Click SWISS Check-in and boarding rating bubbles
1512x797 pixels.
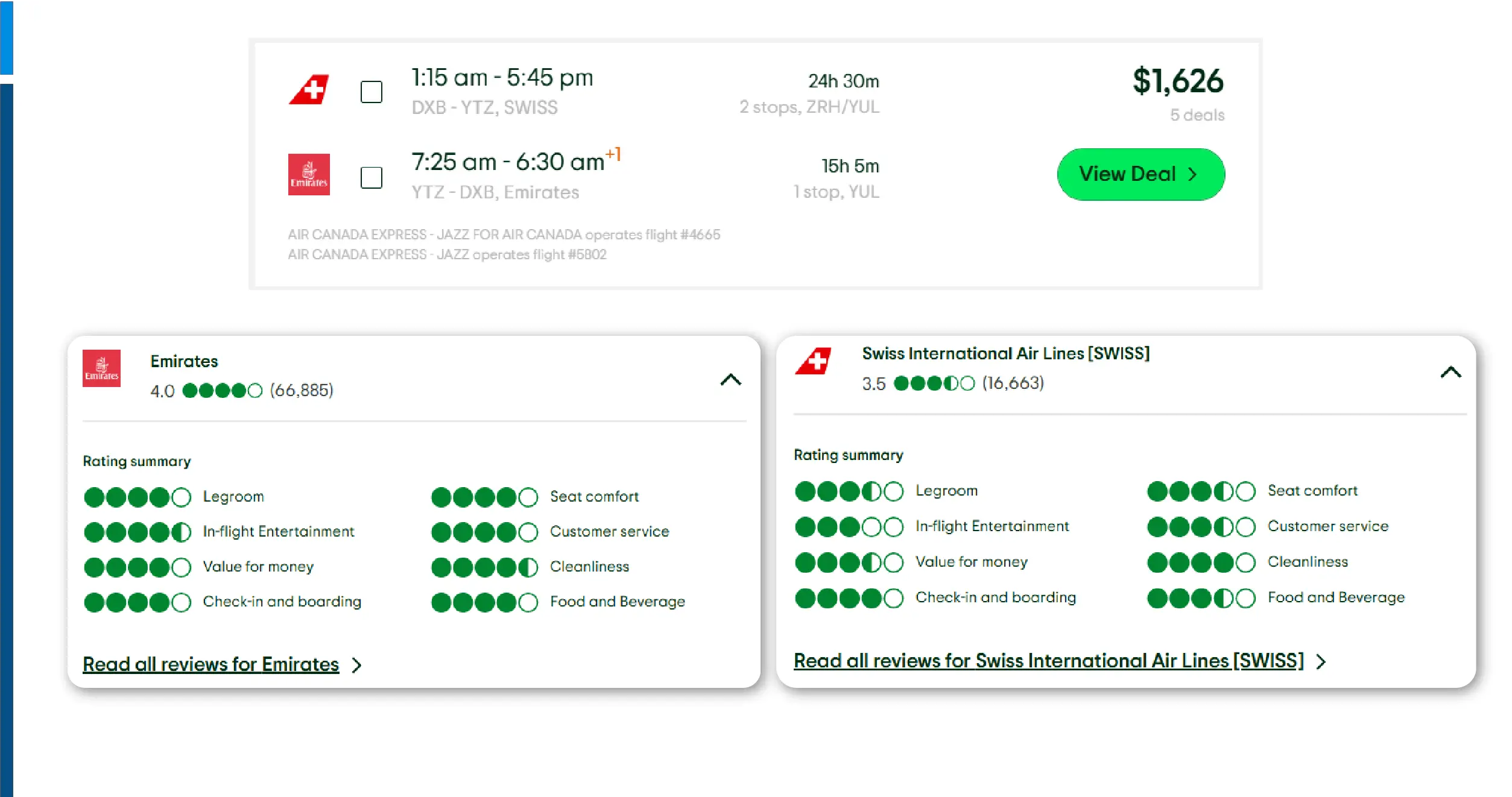(849, 598)
